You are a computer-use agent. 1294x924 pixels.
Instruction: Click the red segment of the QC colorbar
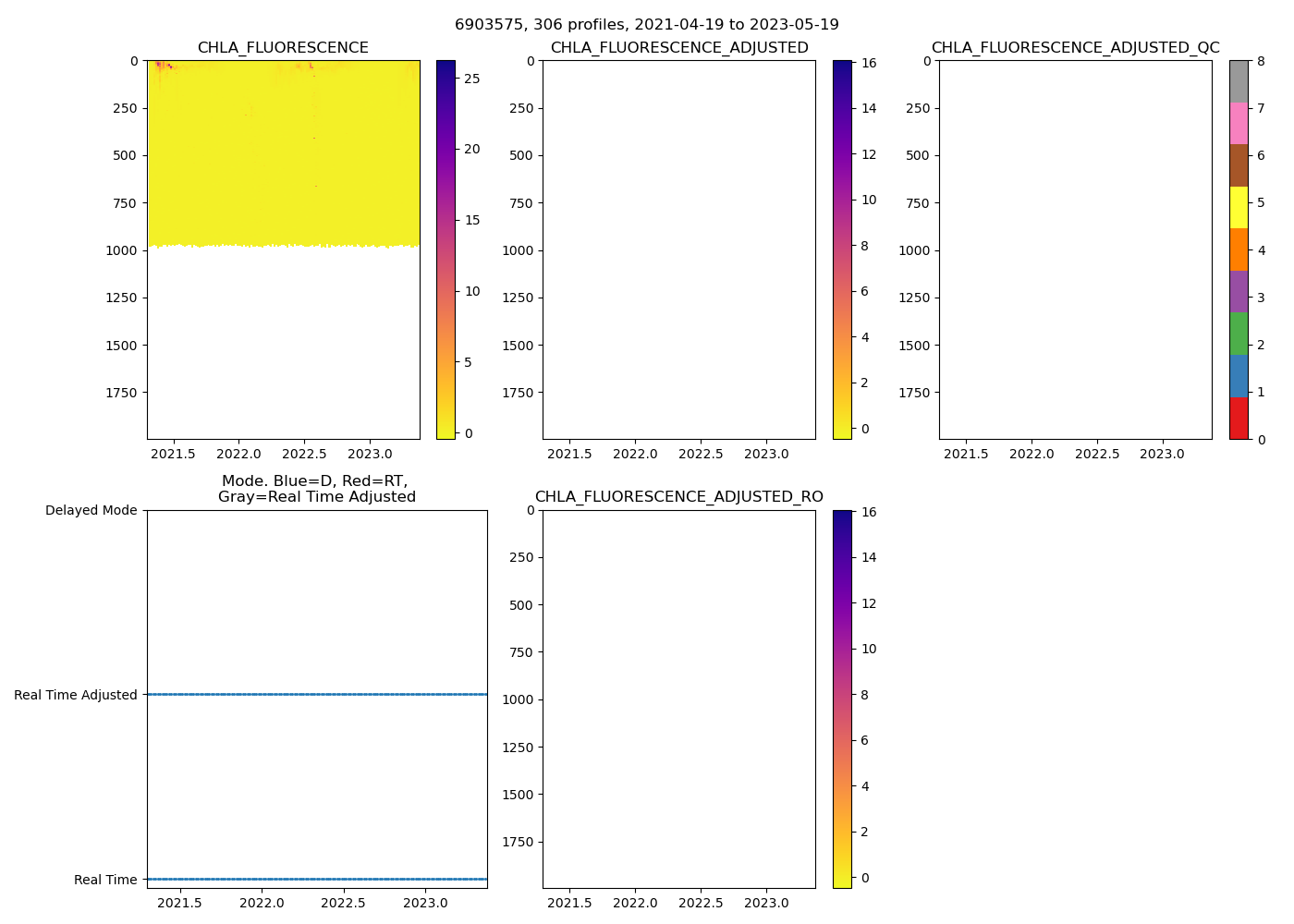pyautogui.click(x=1239, y=418)
